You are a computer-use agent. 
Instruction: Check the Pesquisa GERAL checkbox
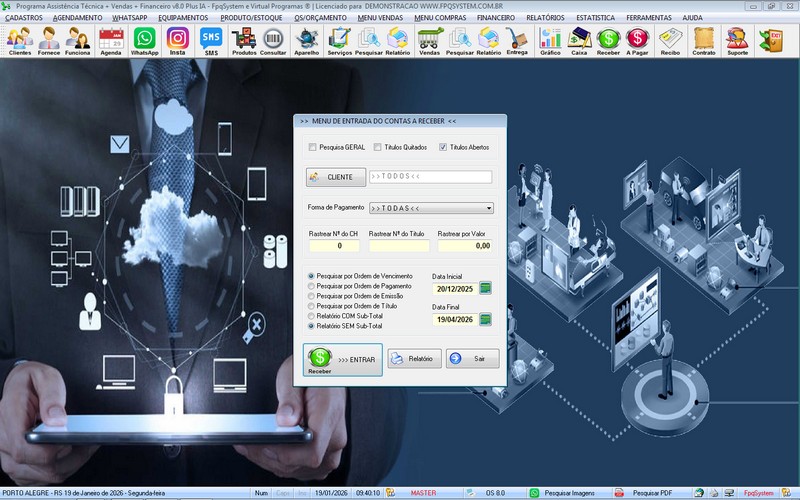312,147
